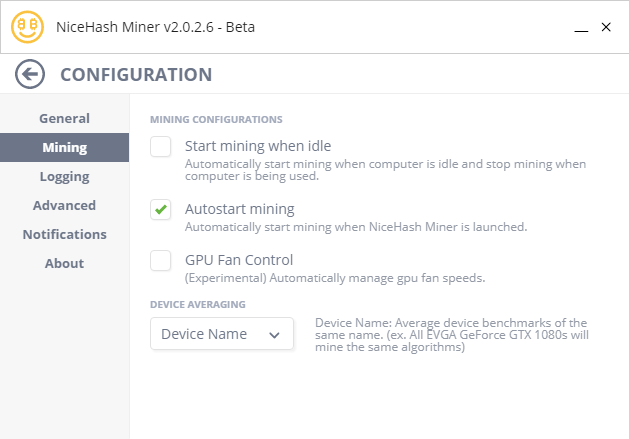Uncheck the Autostart mining checkbox
Image resolution: width=629 pixels, height=439 pixels.
[161, 209]
